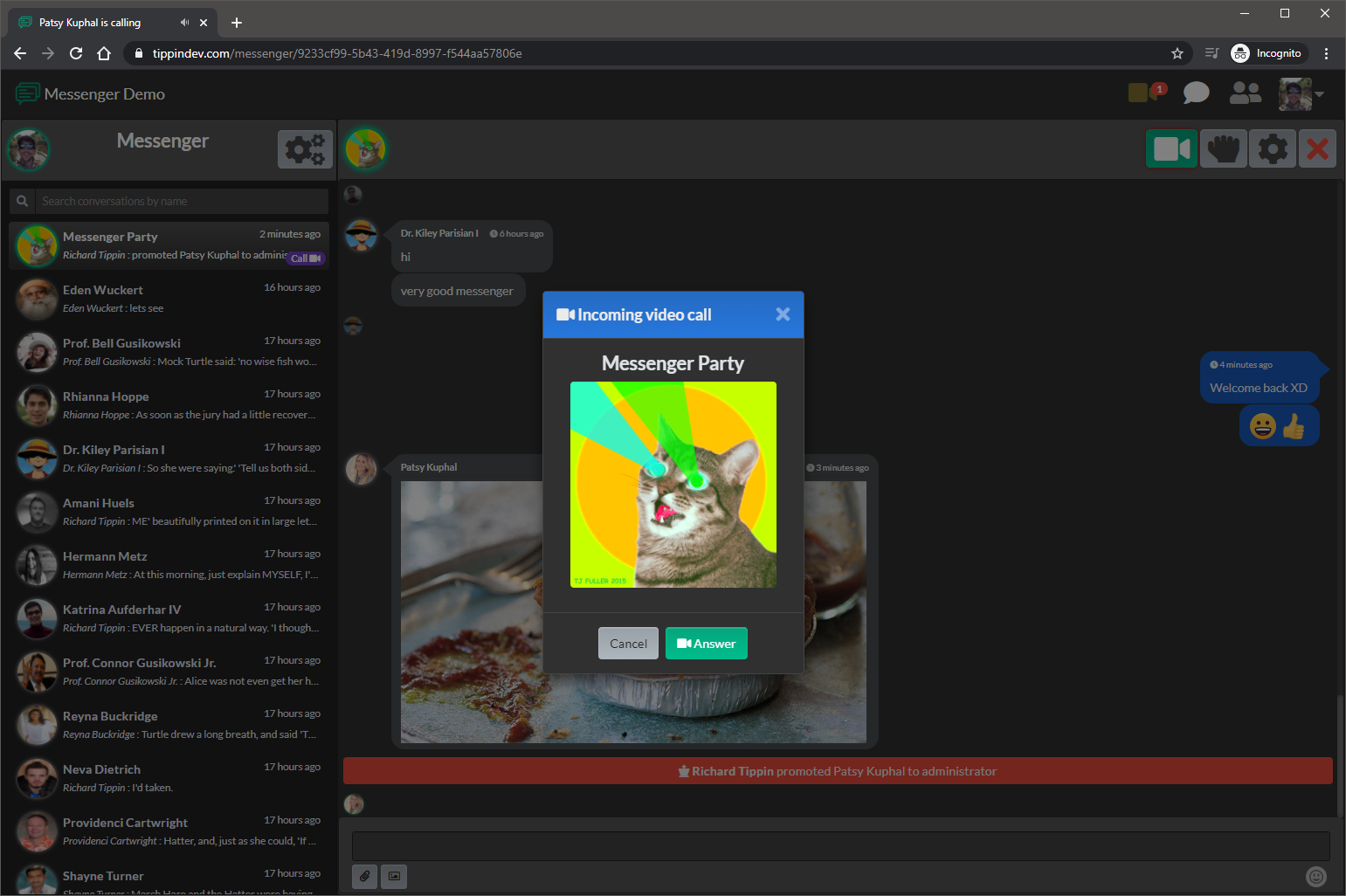The width and height of the screenshot is (1346, 896).
Task: Click the emoji reaction message bubble
Action: [1279, 426]
